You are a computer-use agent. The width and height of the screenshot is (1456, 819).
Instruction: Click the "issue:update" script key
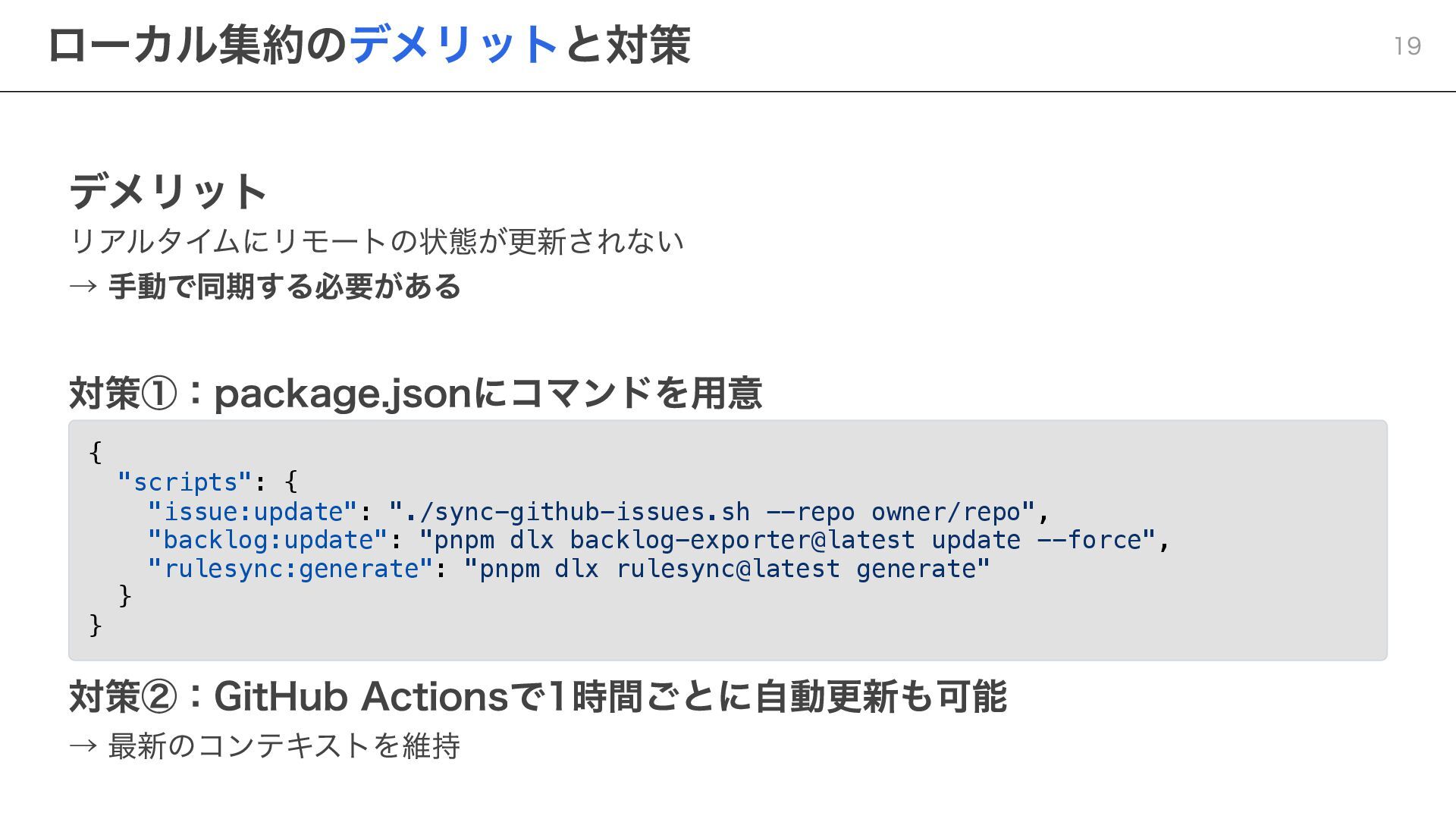click(x=252, y=512)
